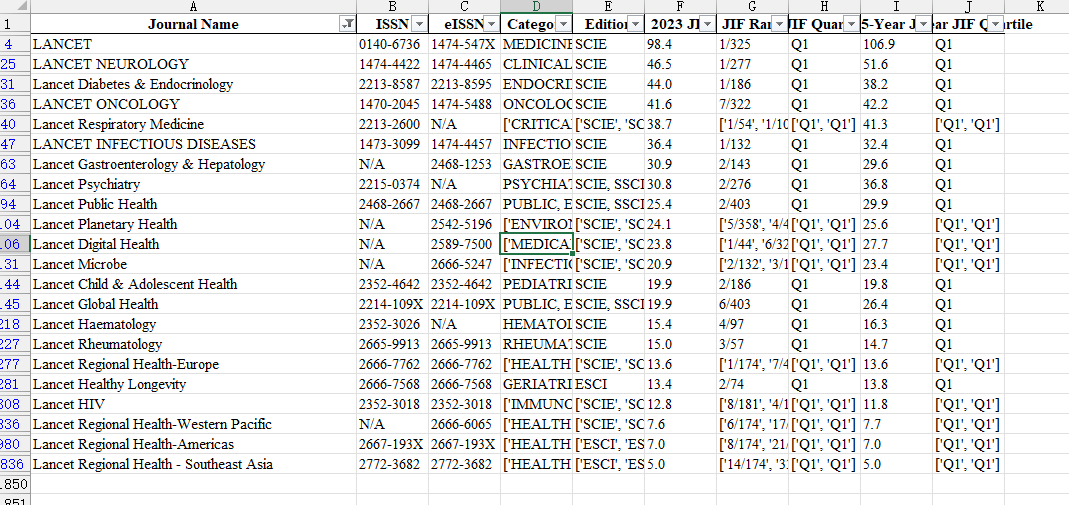Screen dimensions: 1069x505
Task: Select JIF Rank value 4/97
Action: [x=753, y=324]
